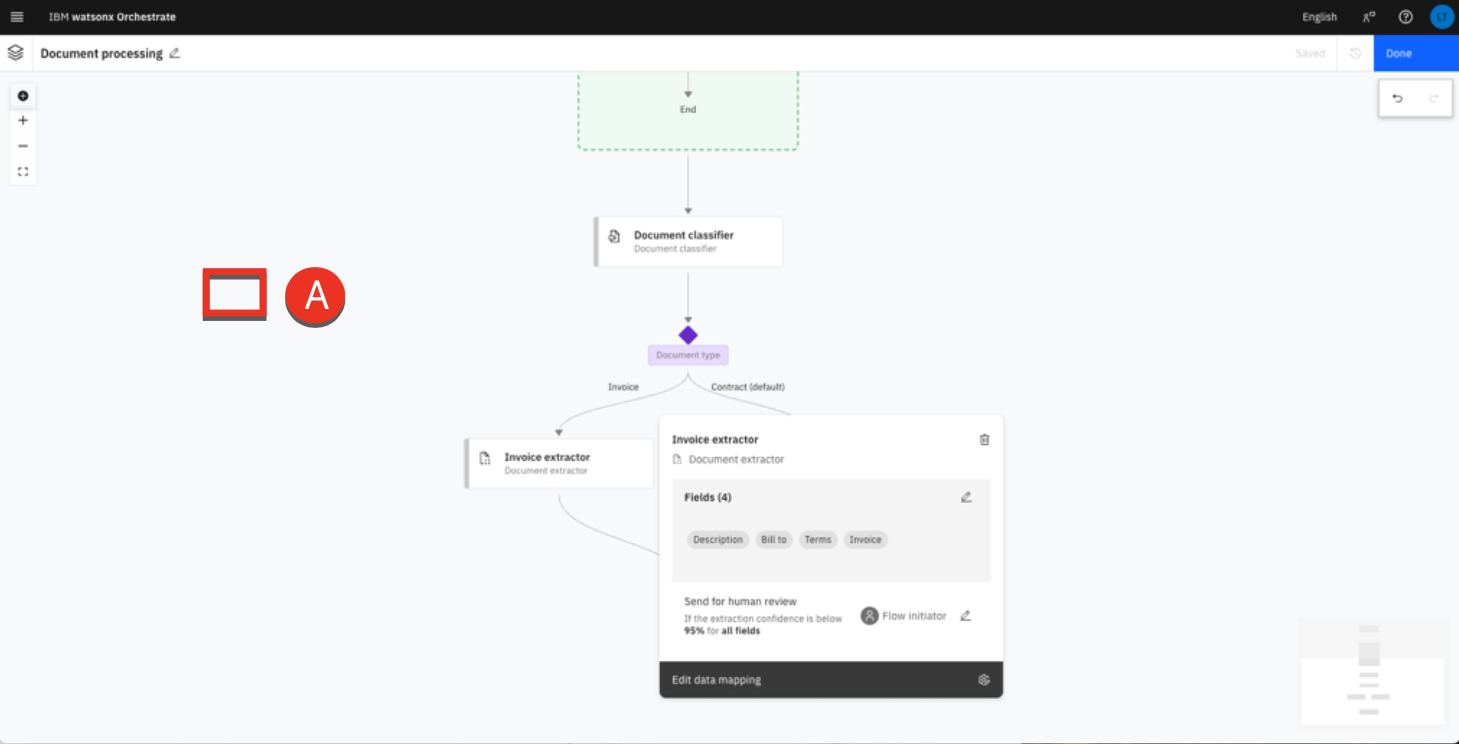Edit the Fields (4) section
Screen dimensions: 1459x744
click(966, 497)
